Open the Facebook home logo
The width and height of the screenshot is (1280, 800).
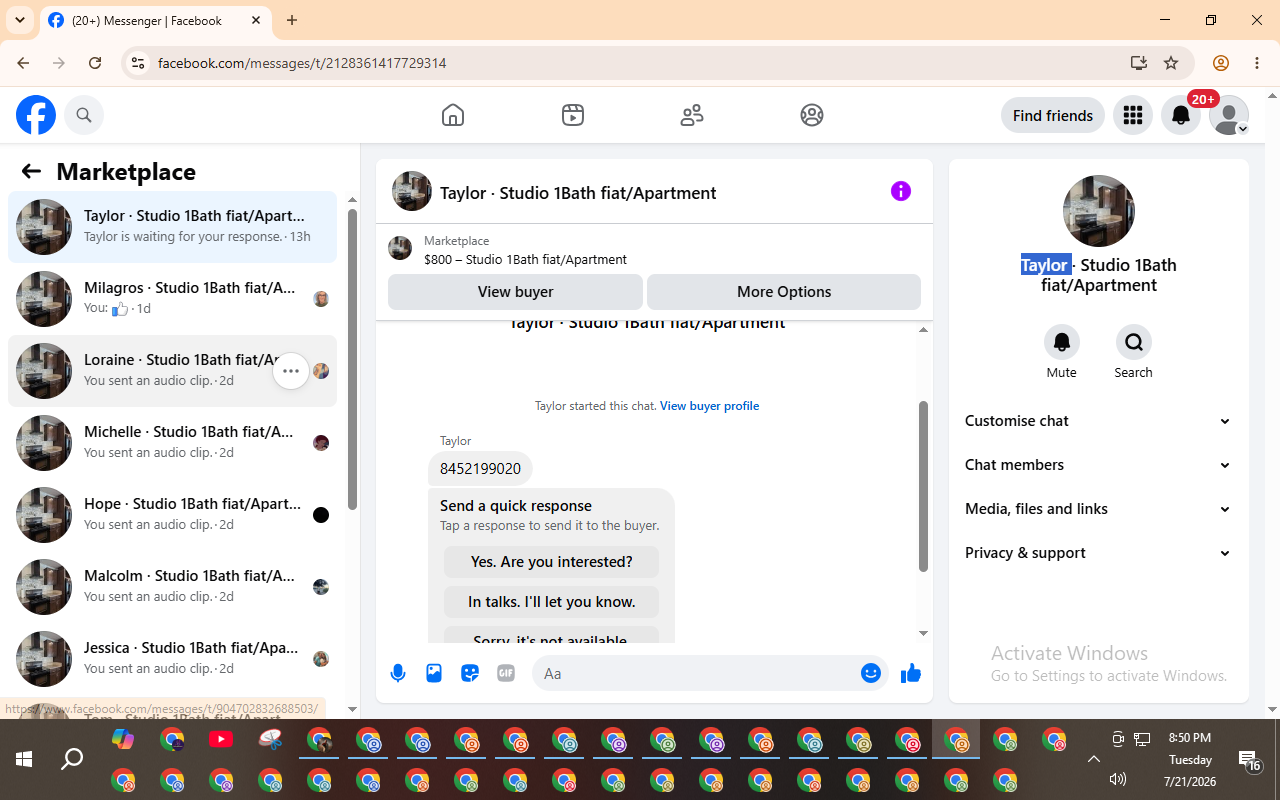coord(36,116)
